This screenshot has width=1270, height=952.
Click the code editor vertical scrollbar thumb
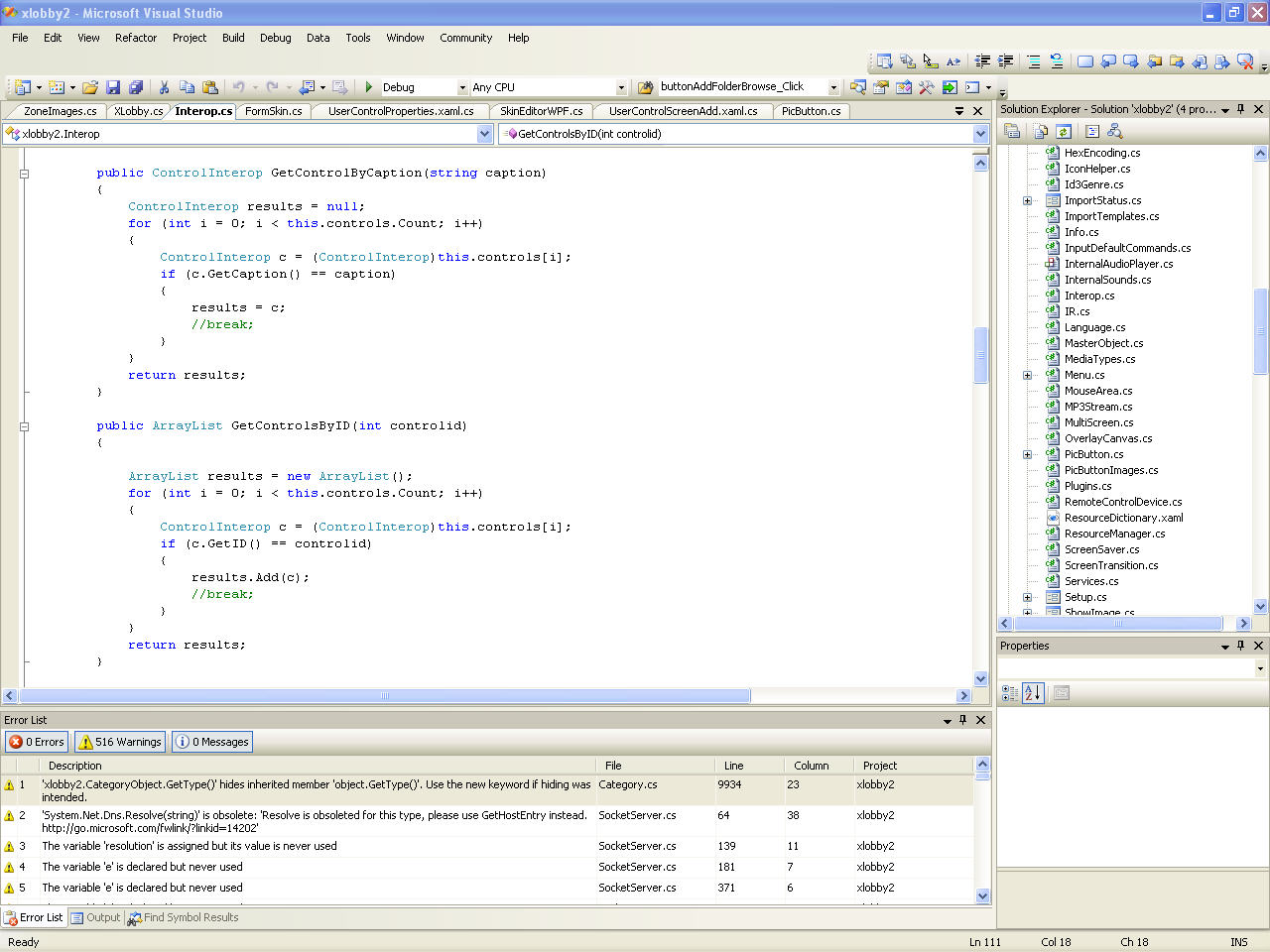point(980,355)
